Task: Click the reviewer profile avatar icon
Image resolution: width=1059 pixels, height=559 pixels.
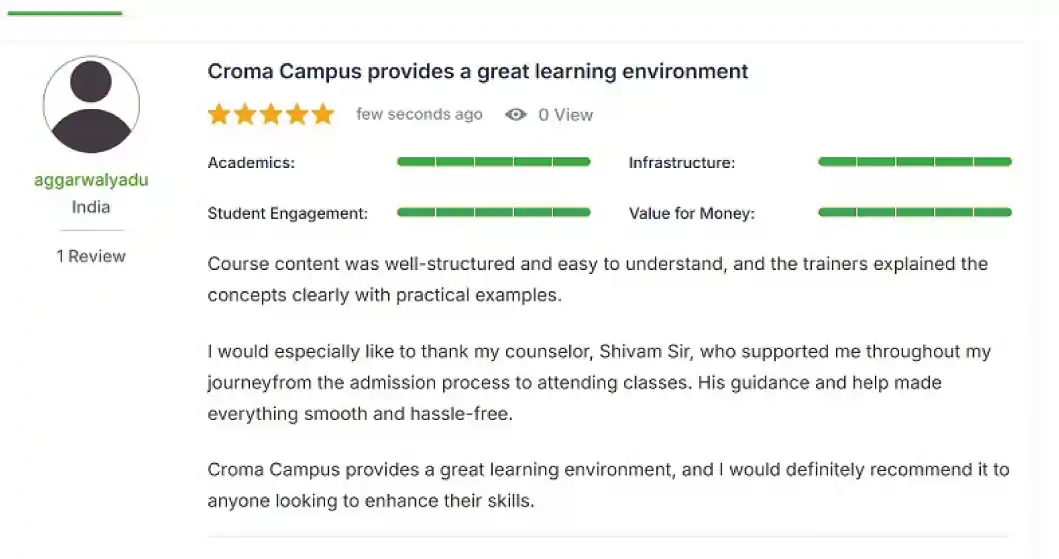Action: [x=91, y=105]
